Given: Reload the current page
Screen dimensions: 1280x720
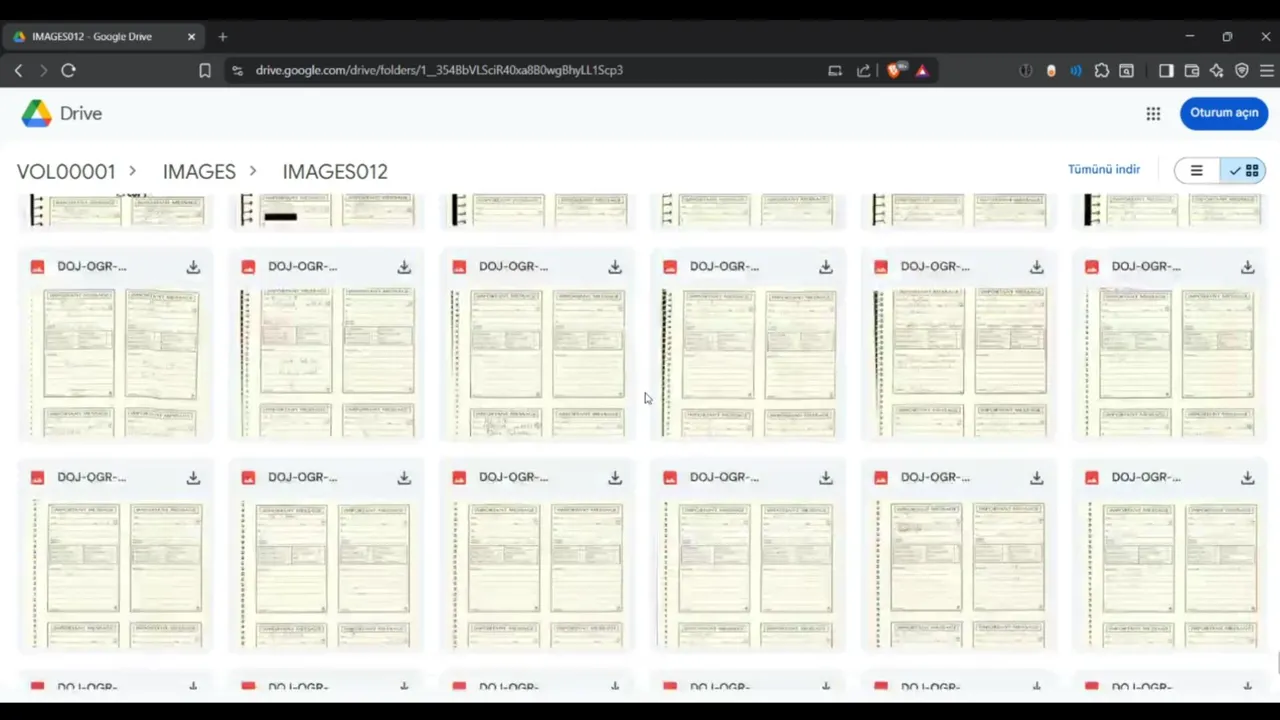Looking at the screenshot, I should pos(68,70).
